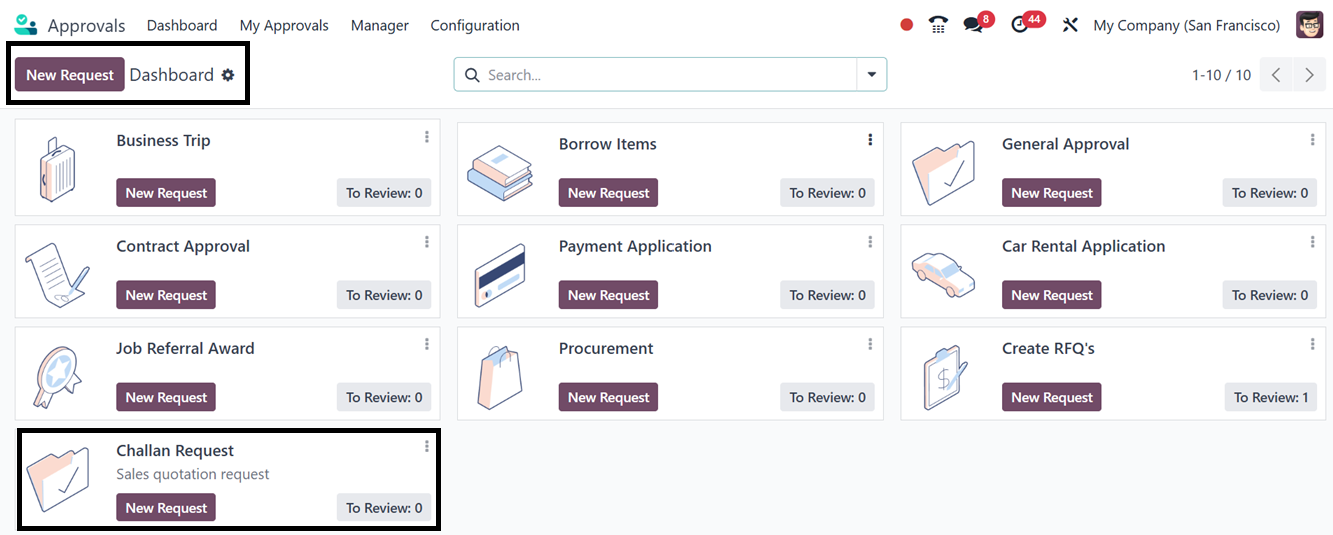Open the discuss messages icon
This screenshot has height=535, width=1333.
pyautogui.click(x=973, y=25)
